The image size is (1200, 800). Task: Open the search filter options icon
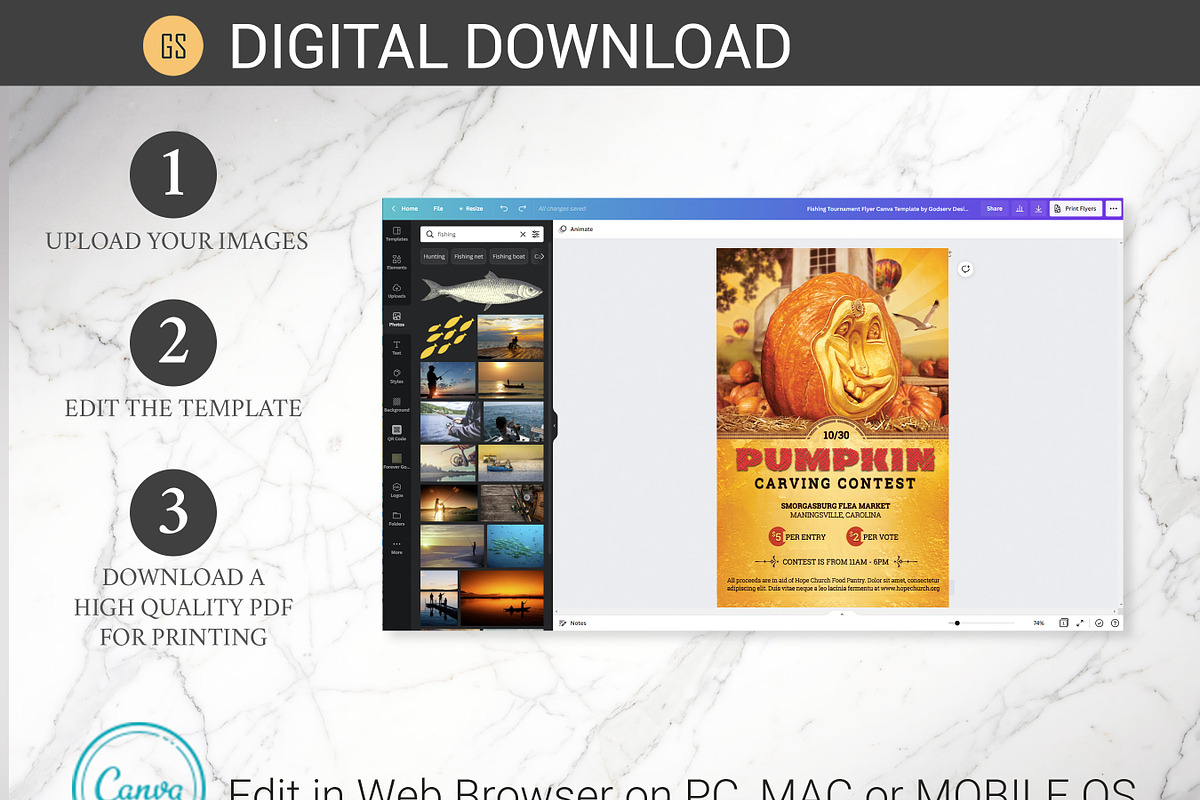point(536,234)
